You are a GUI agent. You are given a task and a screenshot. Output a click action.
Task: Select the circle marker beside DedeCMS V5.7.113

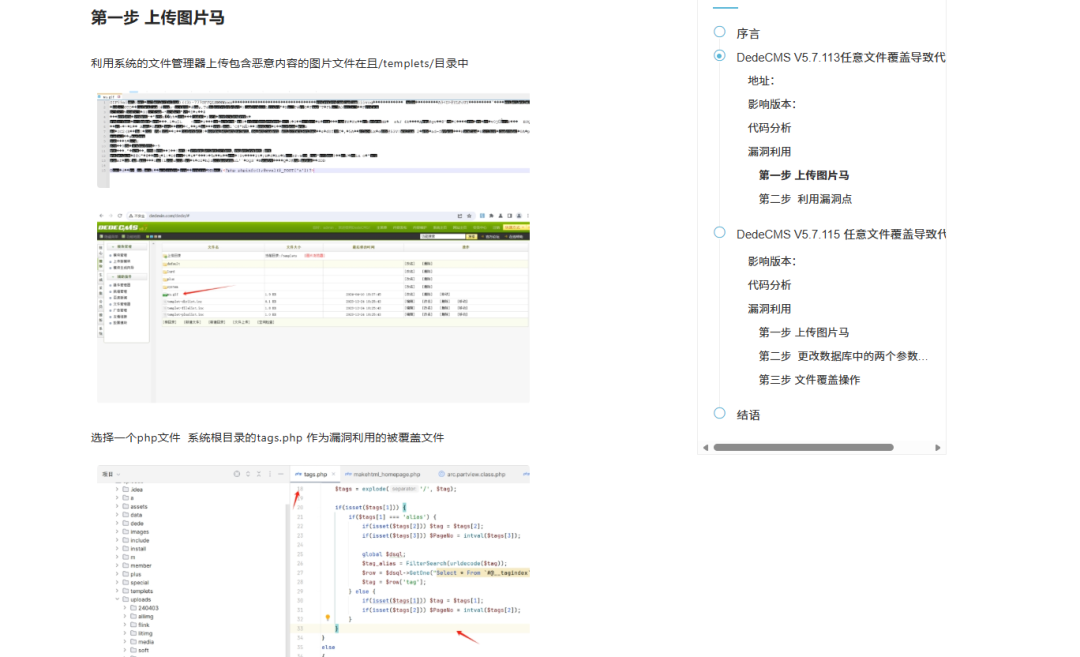pyautogui.click(x=719, y=56)
